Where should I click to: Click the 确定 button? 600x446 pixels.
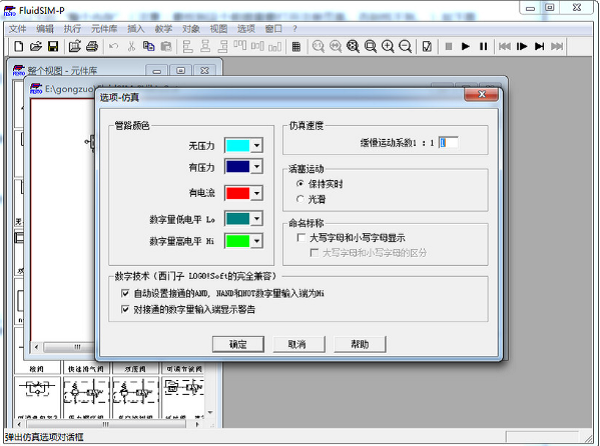tap(238, 343)
